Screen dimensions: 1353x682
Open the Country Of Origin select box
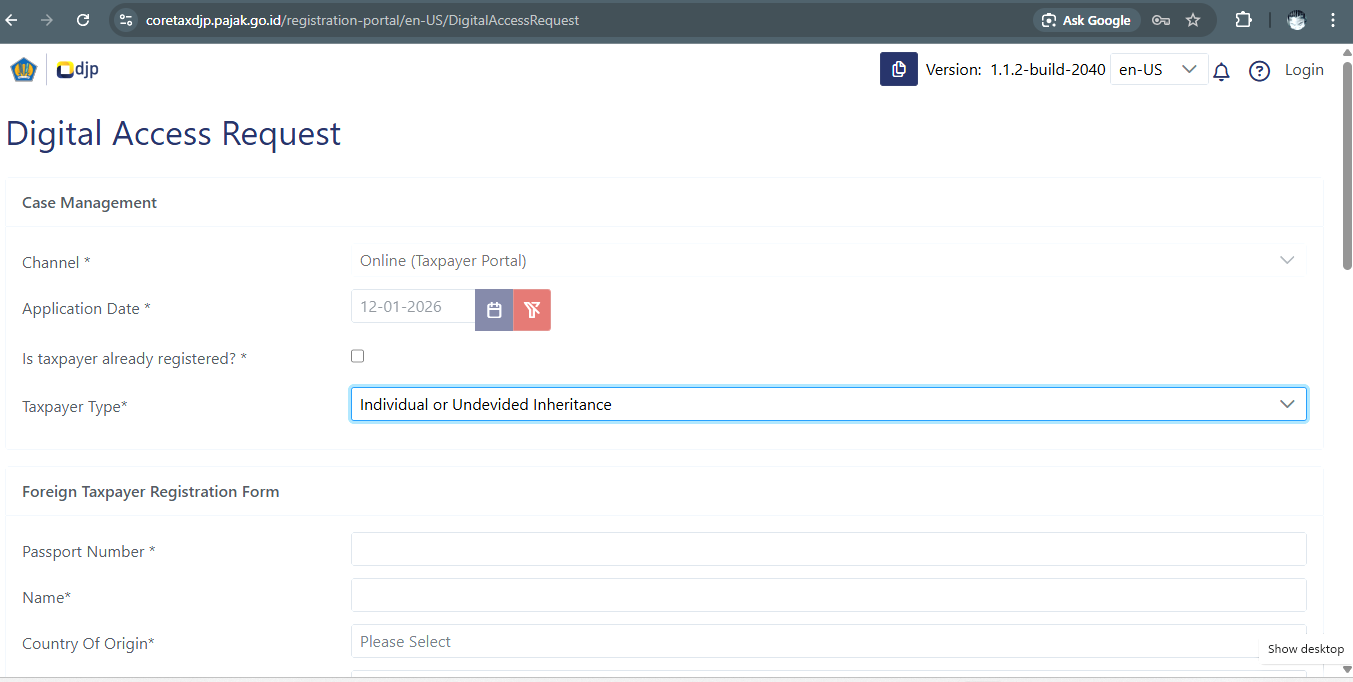tap(828, 641)
